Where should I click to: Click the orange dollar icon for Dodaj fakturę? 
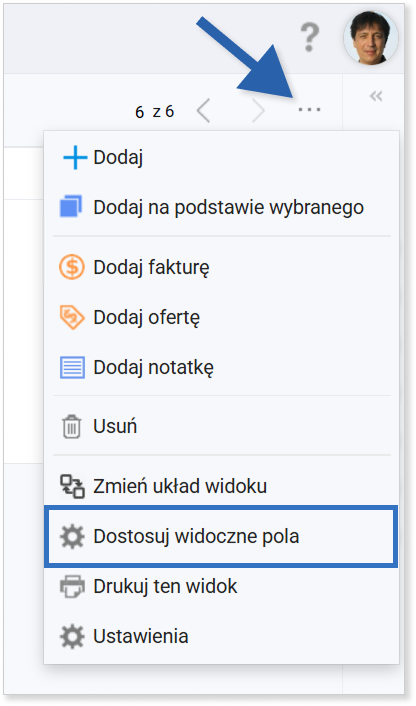pos(72,267)
